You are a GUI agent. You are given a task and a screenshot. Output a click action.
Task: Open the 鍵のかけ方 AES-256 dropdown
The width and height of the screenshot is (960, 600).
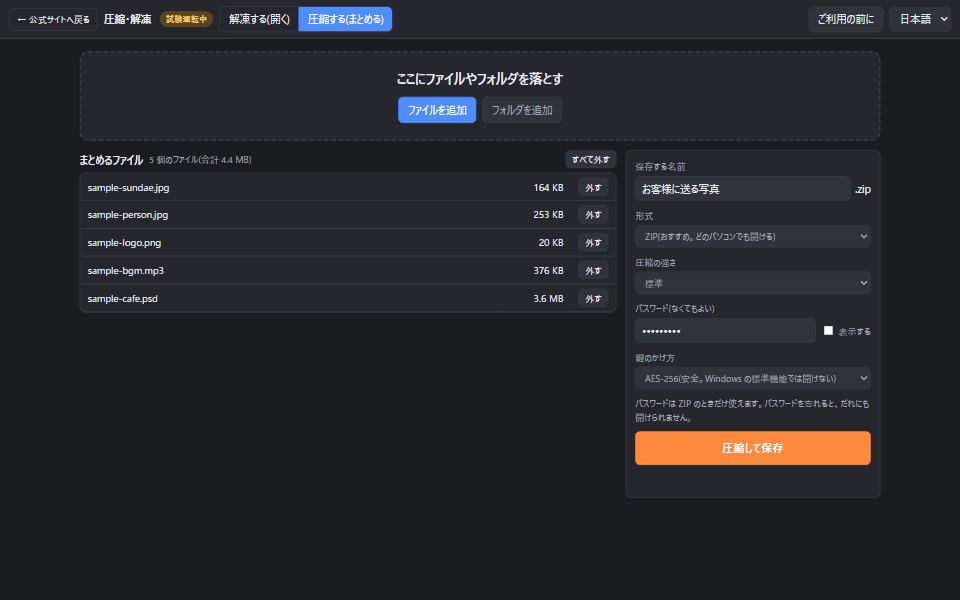tap(752, 378)
